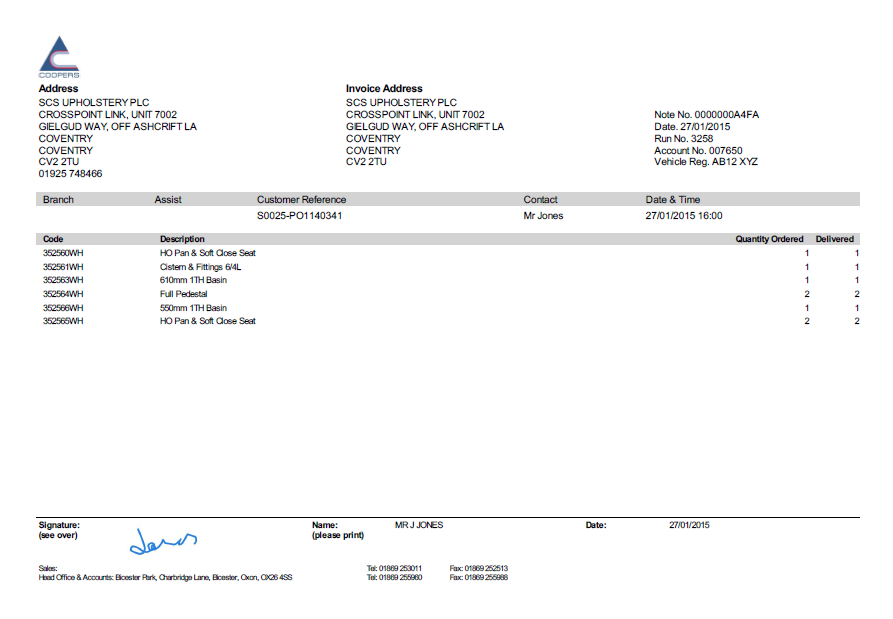The width and height of the screenshot is (893, 619).
Task: Click code '352561WH'
Action: pyautogui.click(x=63, y=267)
